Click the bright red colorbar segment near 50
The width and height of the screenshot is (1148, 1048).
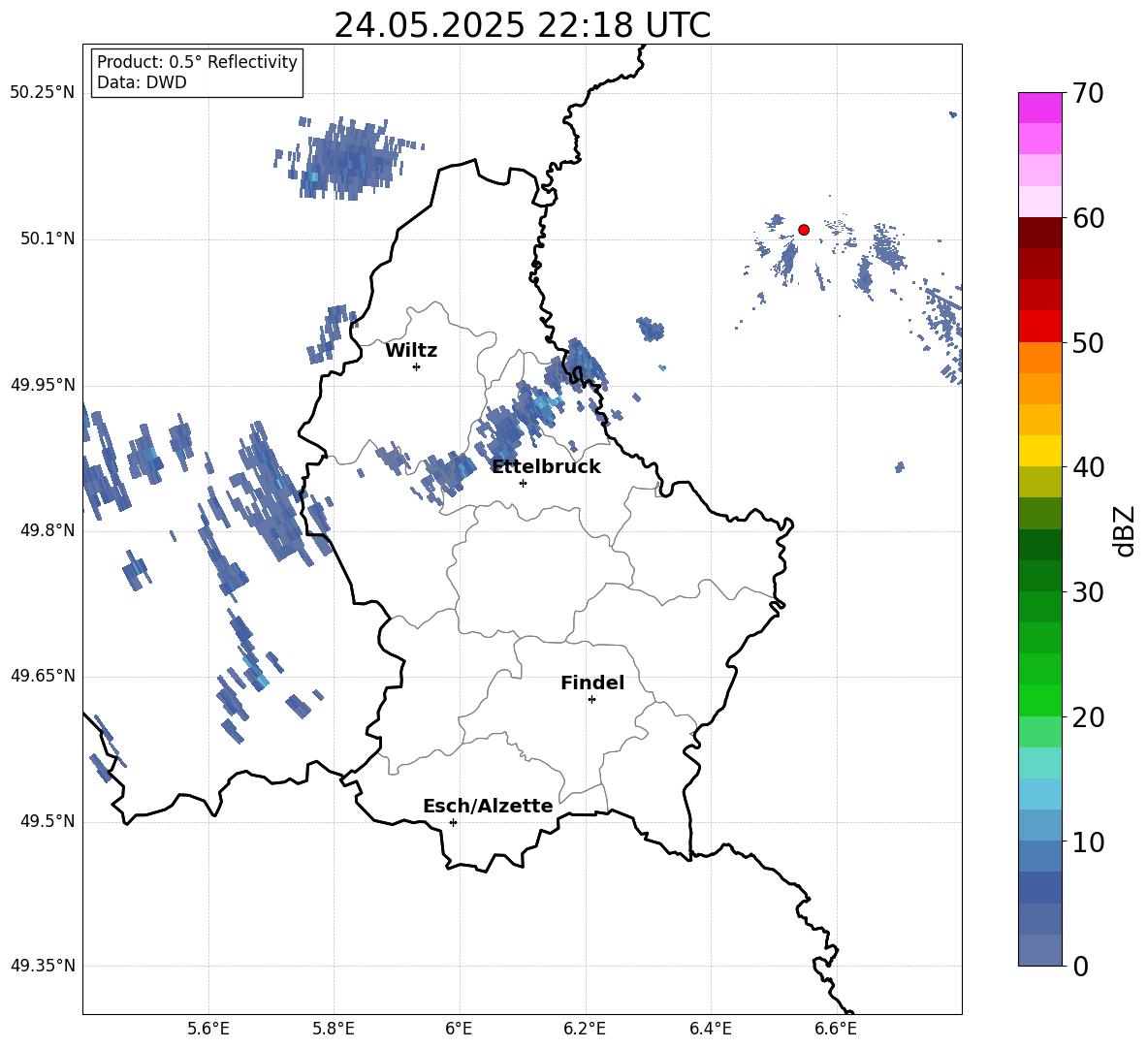tap(1039, 327)
